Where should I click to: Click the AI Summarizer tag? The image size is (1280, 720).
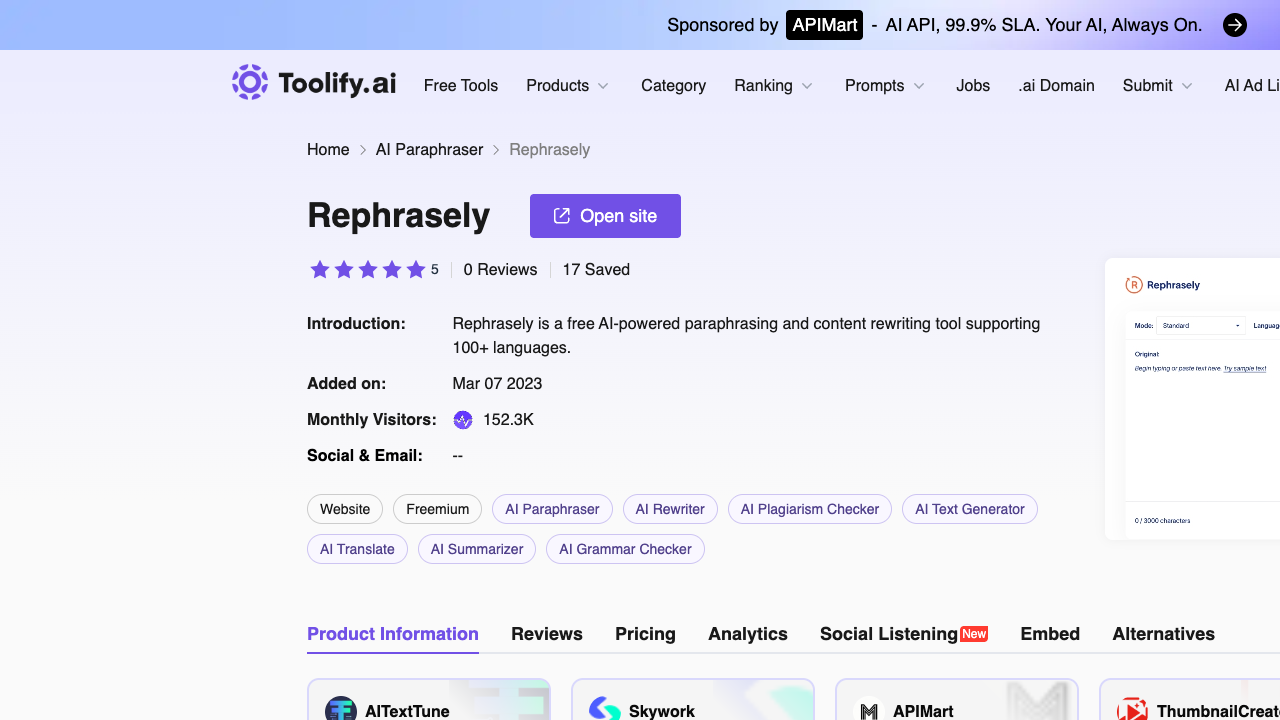point(477,549)
